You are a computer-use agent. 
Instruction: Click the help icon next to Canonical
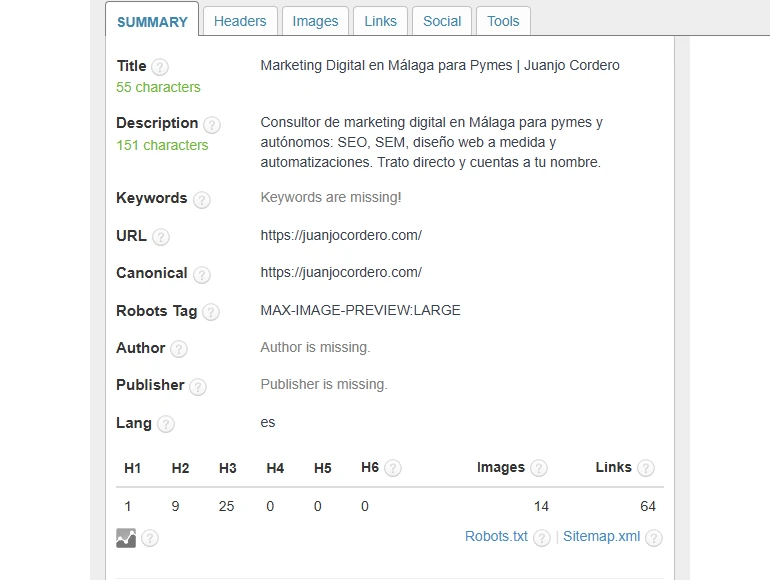(202, 275)
